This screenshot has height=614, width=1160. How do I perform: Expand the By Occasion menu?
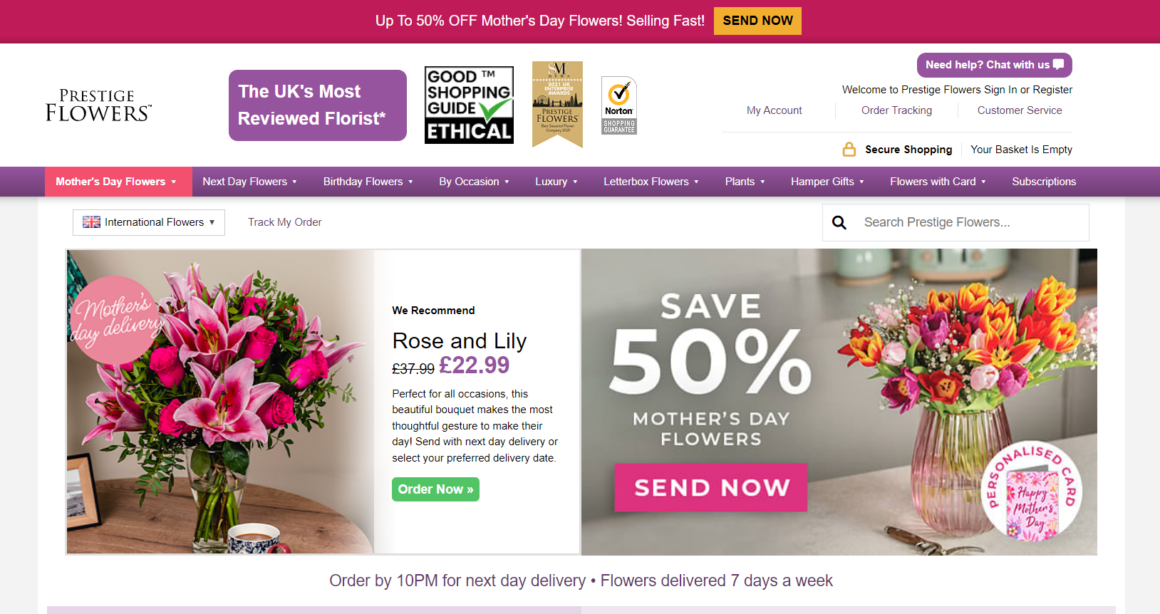click(473, 181)
